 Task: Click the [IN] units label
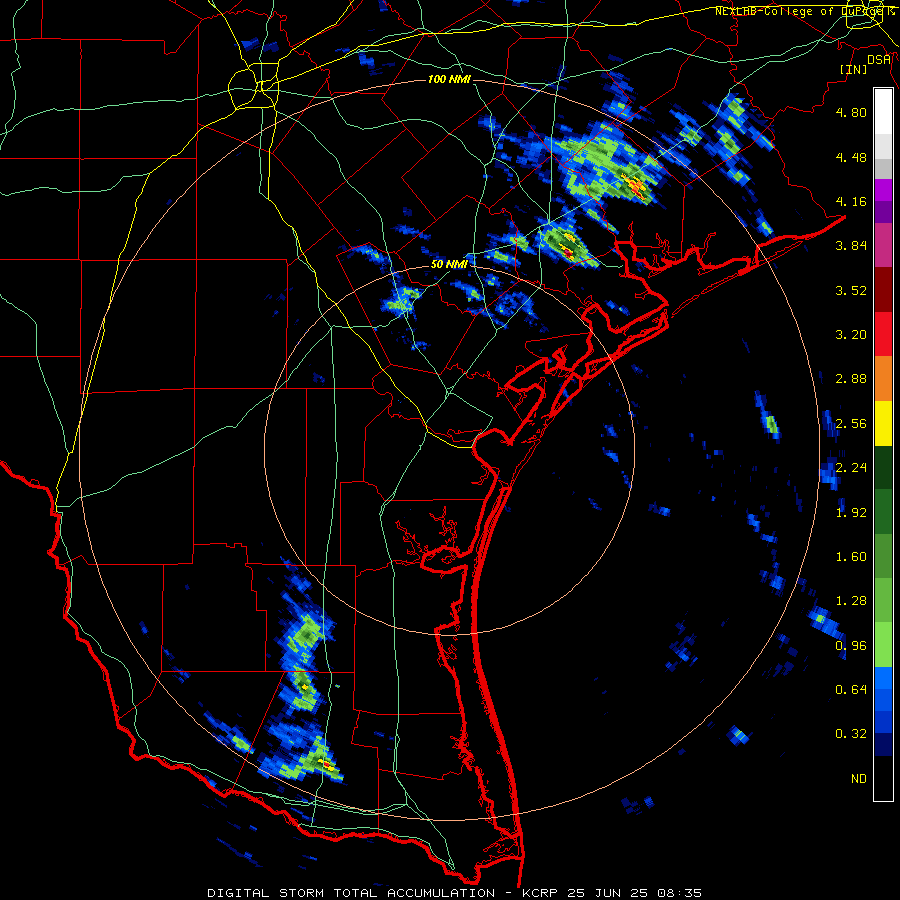[x=854, y=69]
